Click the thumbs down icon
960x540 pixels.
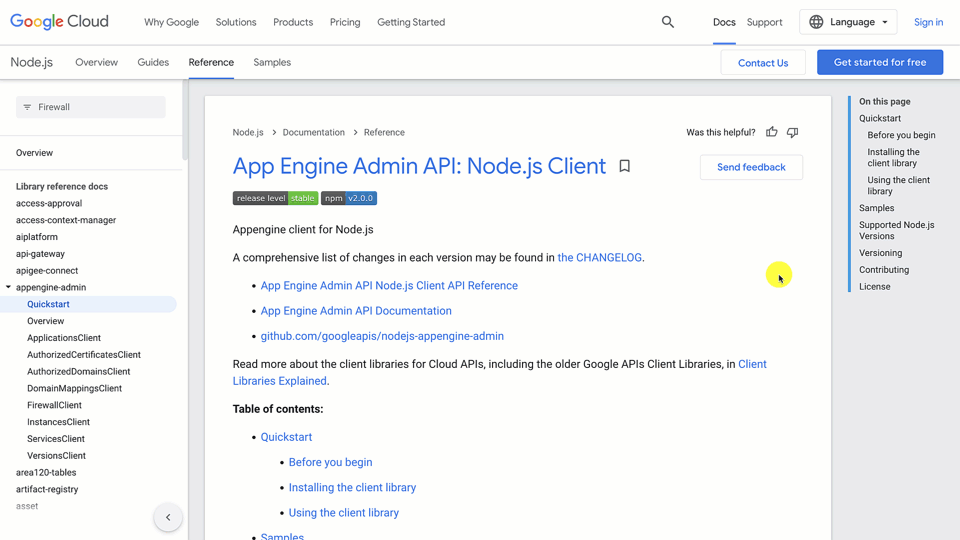[x=792, y=132]
